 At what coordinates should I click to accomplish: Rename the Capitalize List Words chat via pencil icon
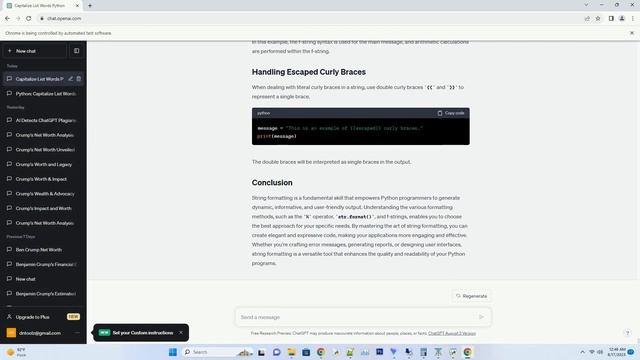click(71, 79)
